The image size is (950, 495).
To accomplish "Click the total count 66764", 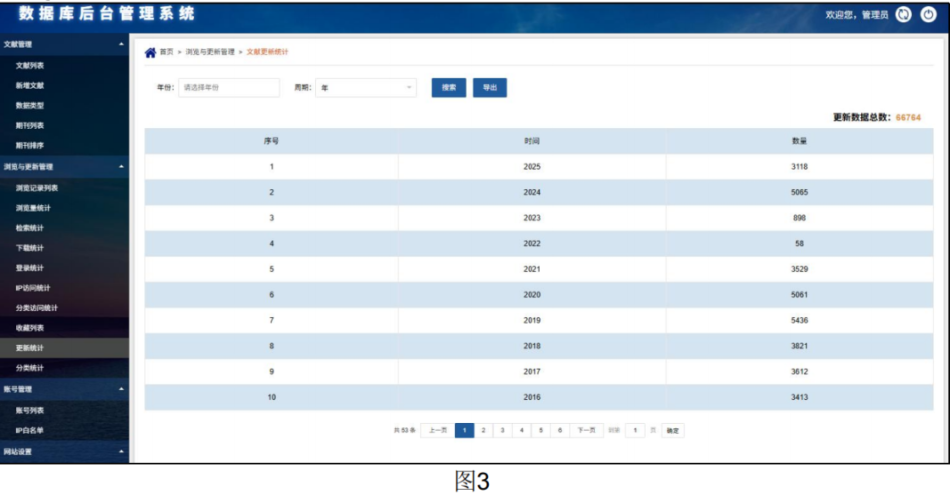I will (x=908, y=118).
